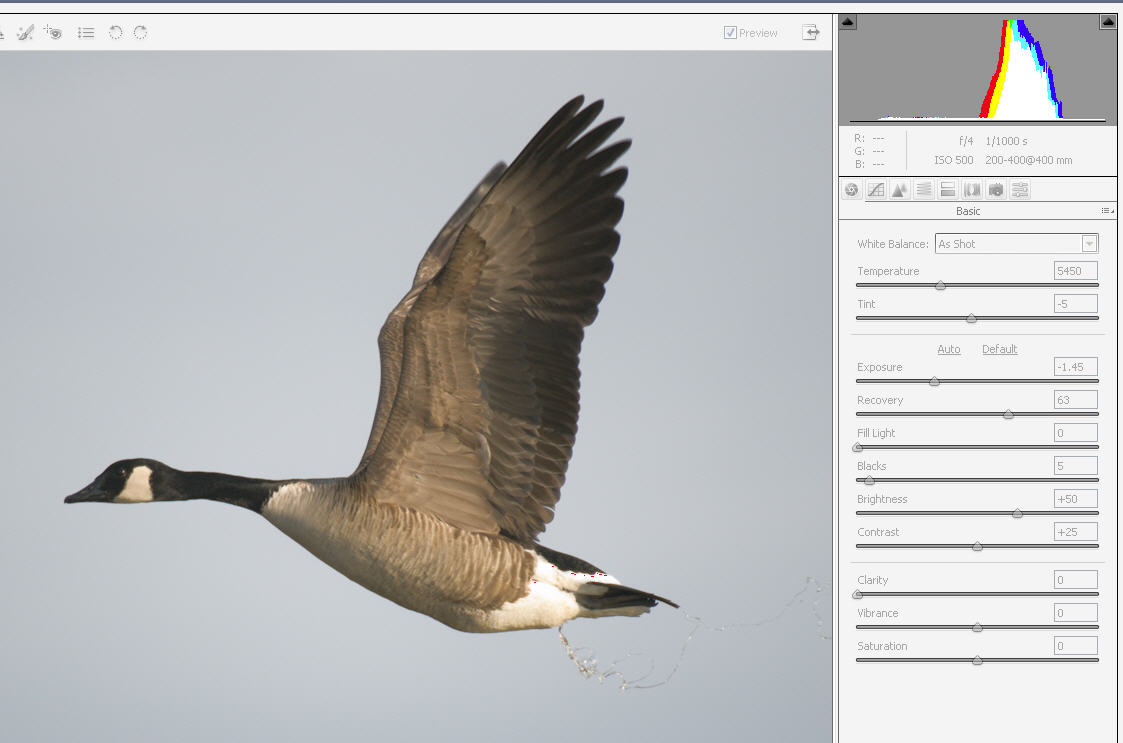Expand the Basic panel options menu

pos(1107,211)
